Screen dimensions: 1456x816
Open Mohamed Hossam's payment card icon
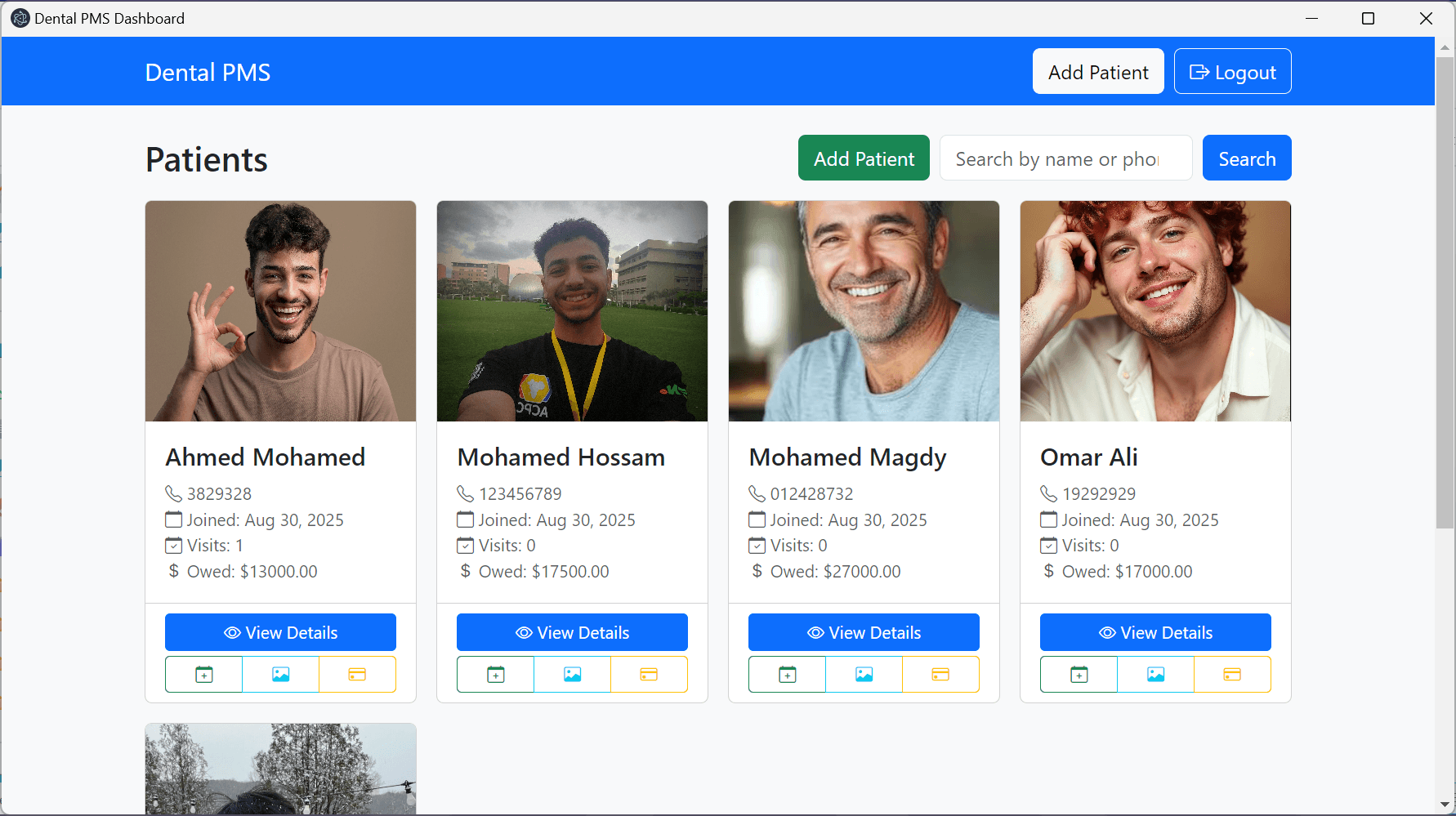(649, 675)
